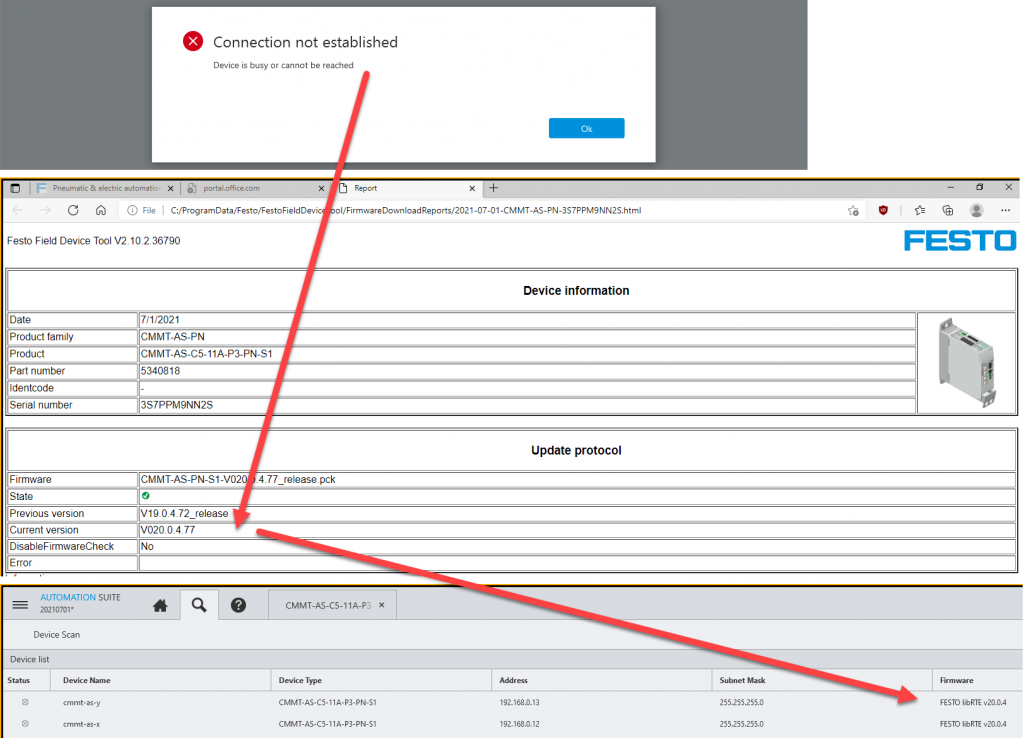Click status icon of cmmt-as-y row
Image resolution: width=1024 pixels, height=738 pixels.
pyautogui.click(x=25, y=702)
